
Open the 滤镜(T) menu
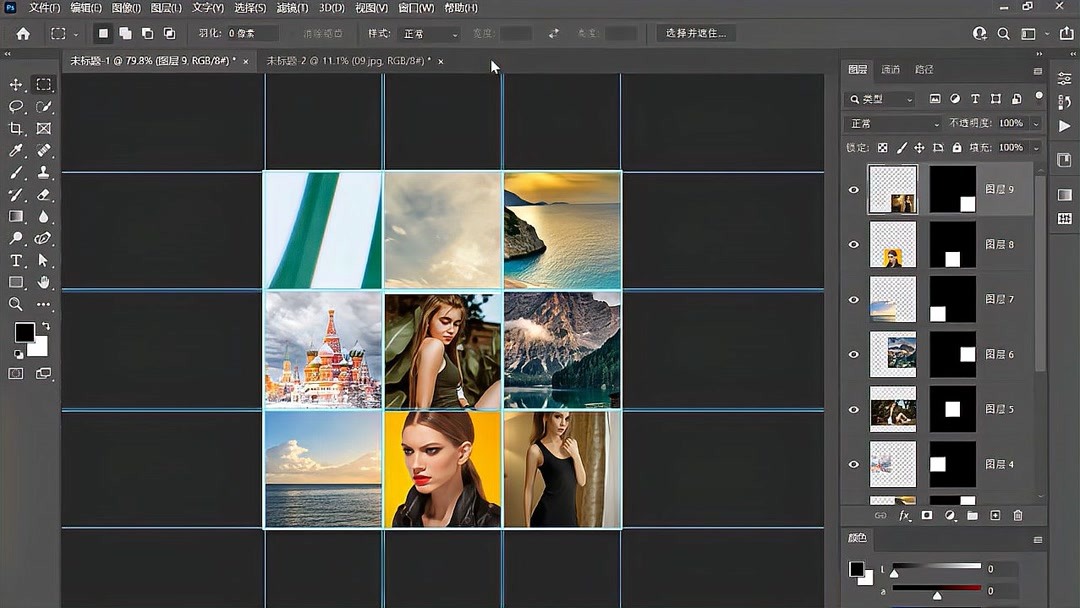[292, 8]
